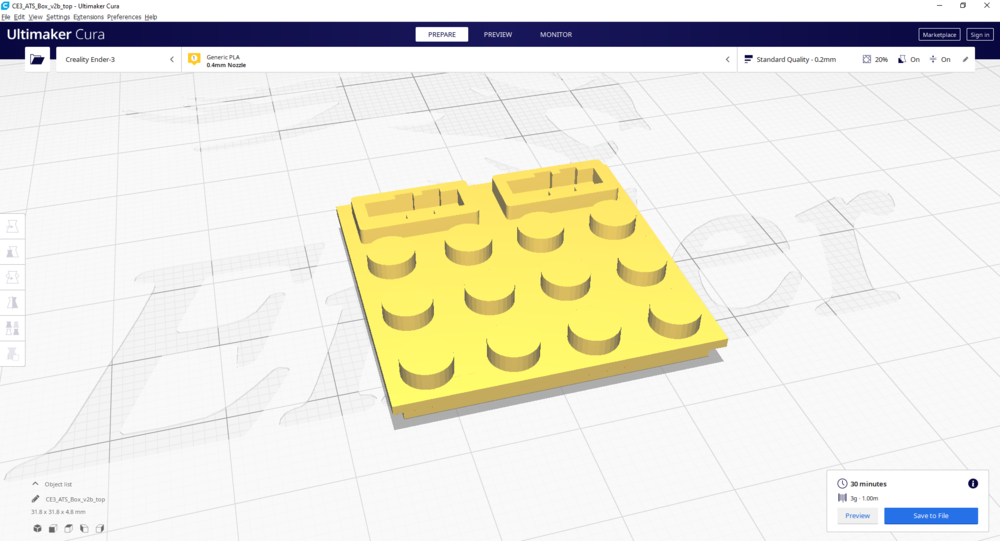
Task: Click the 3g - 1.00m material usage text
Action: (864, 498)
